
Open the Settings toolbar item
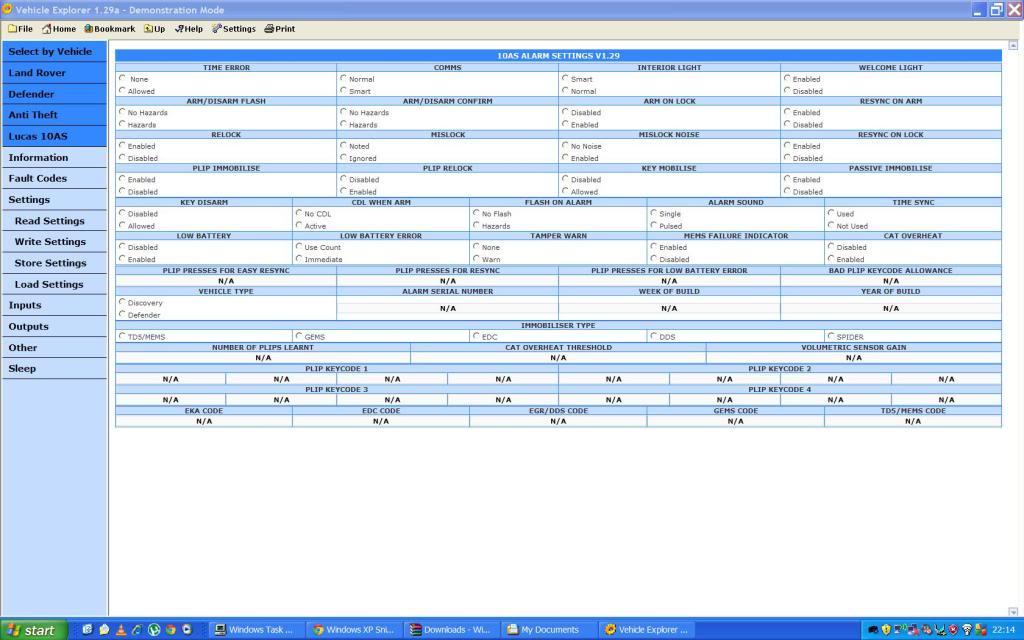pyautogui.click(x=233, y=29)
